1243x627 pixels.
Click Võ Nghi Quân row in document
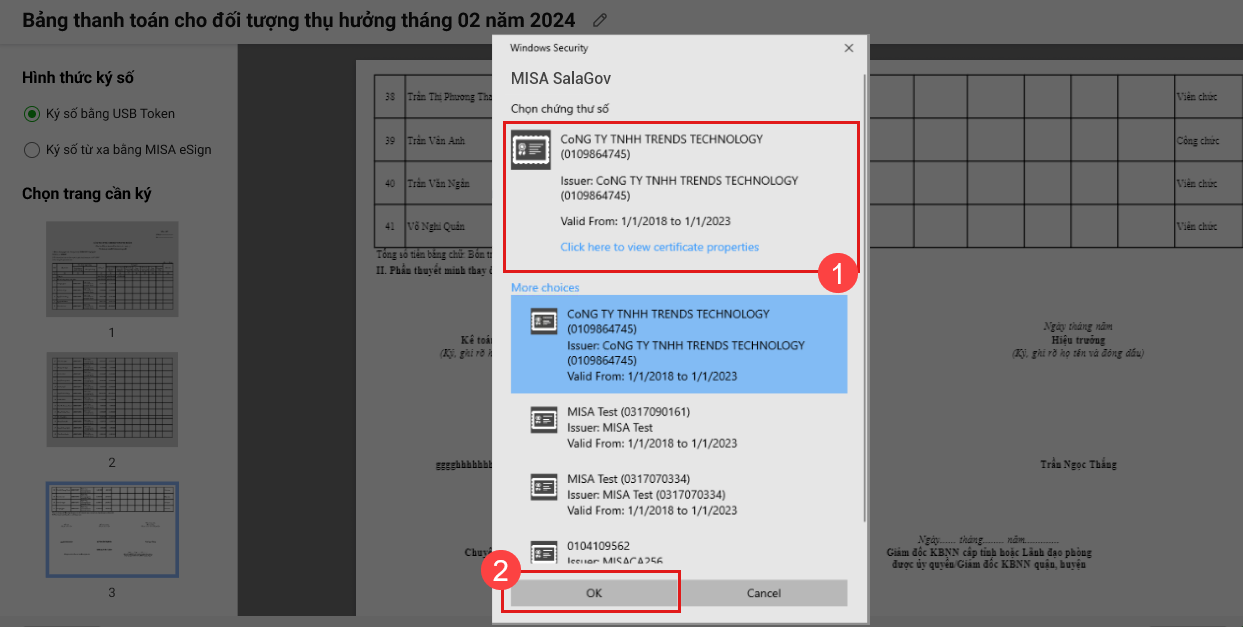[436, 227]
